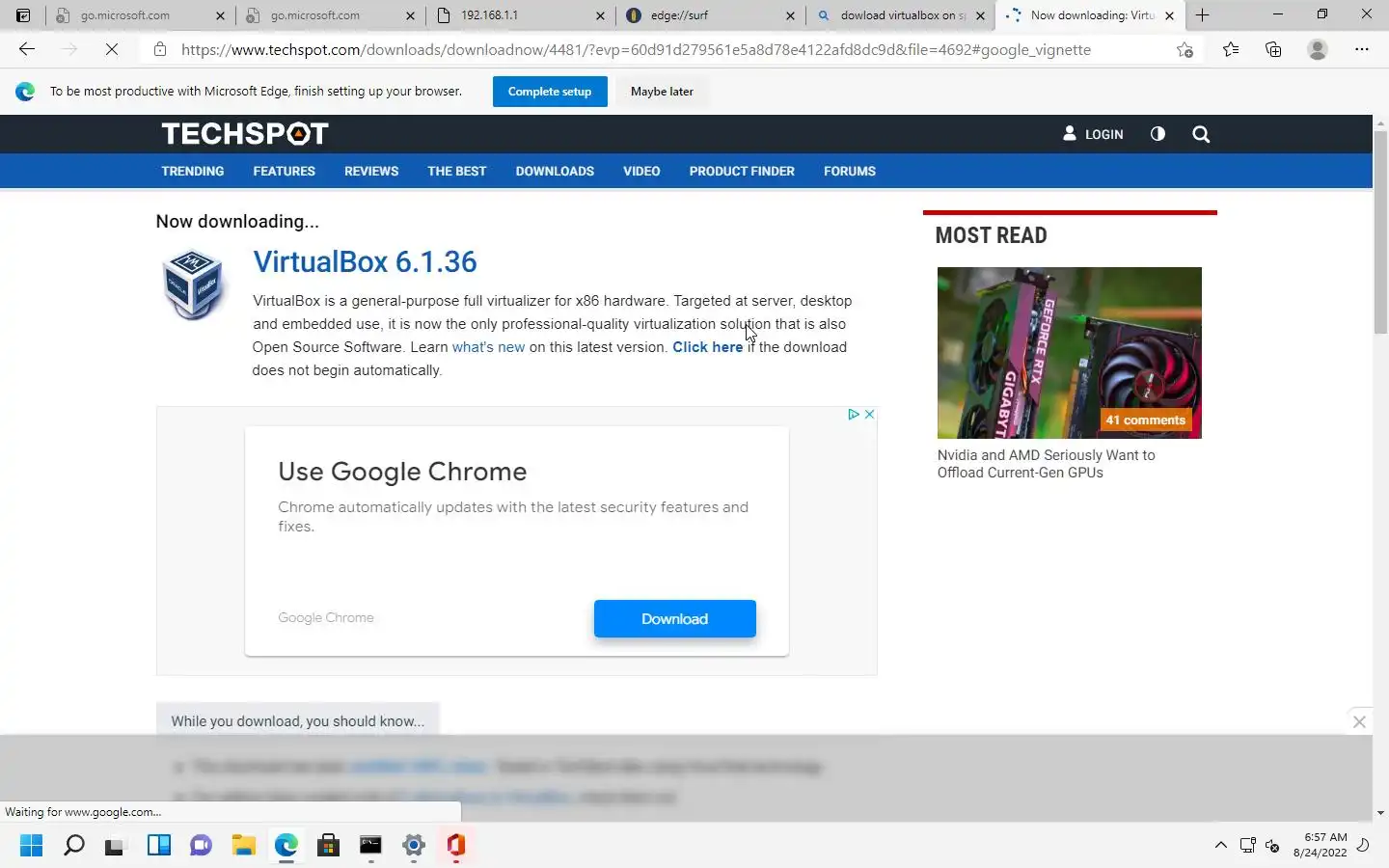The image size is (1389, 868).
Task: Go back to the previous page
Action: (x=27, y=49)
